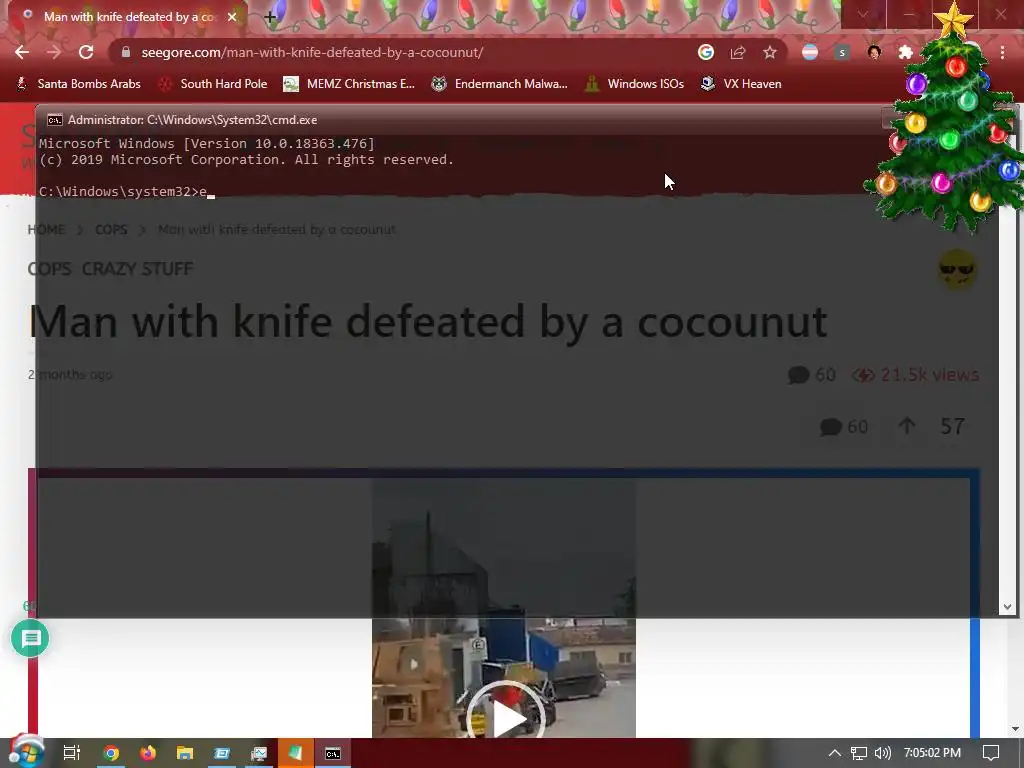Open the Action Center notifications icon
The height and width of the screenshot is (768, 1024).
(991, 753)
